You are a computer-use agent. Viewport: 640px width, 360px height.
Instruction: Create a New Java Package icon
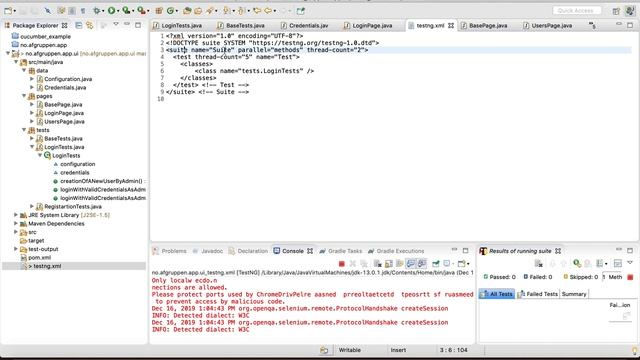click(x=158, y=11)
